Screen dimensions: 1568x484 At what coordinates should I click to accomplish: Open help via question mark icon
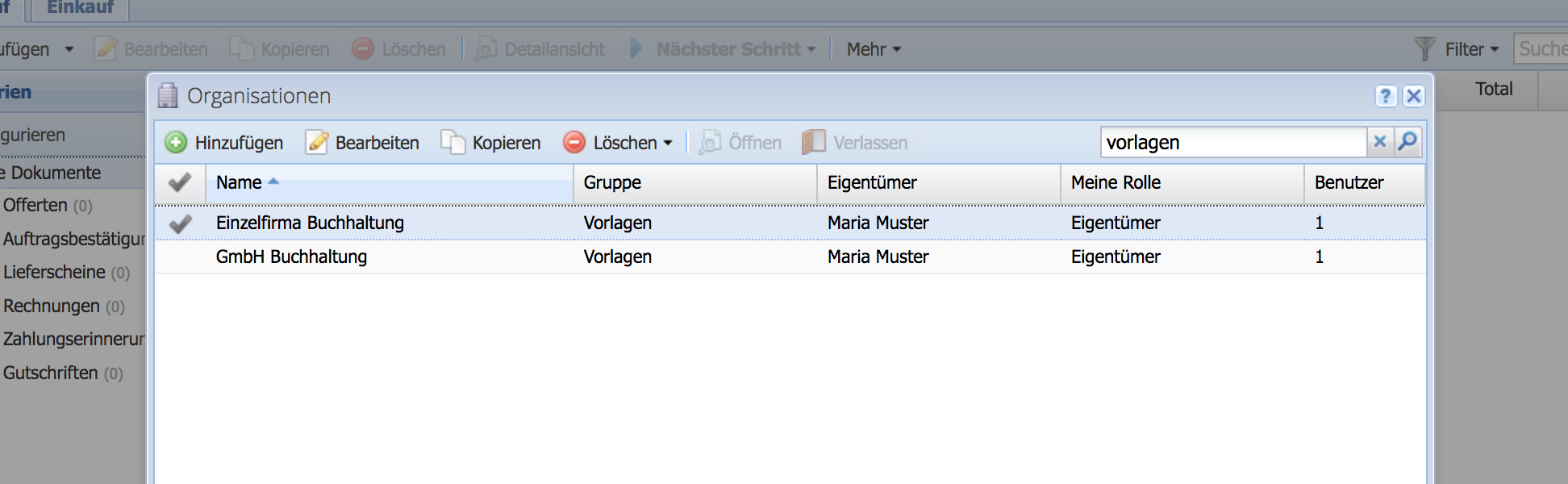tap(1386, 96)
